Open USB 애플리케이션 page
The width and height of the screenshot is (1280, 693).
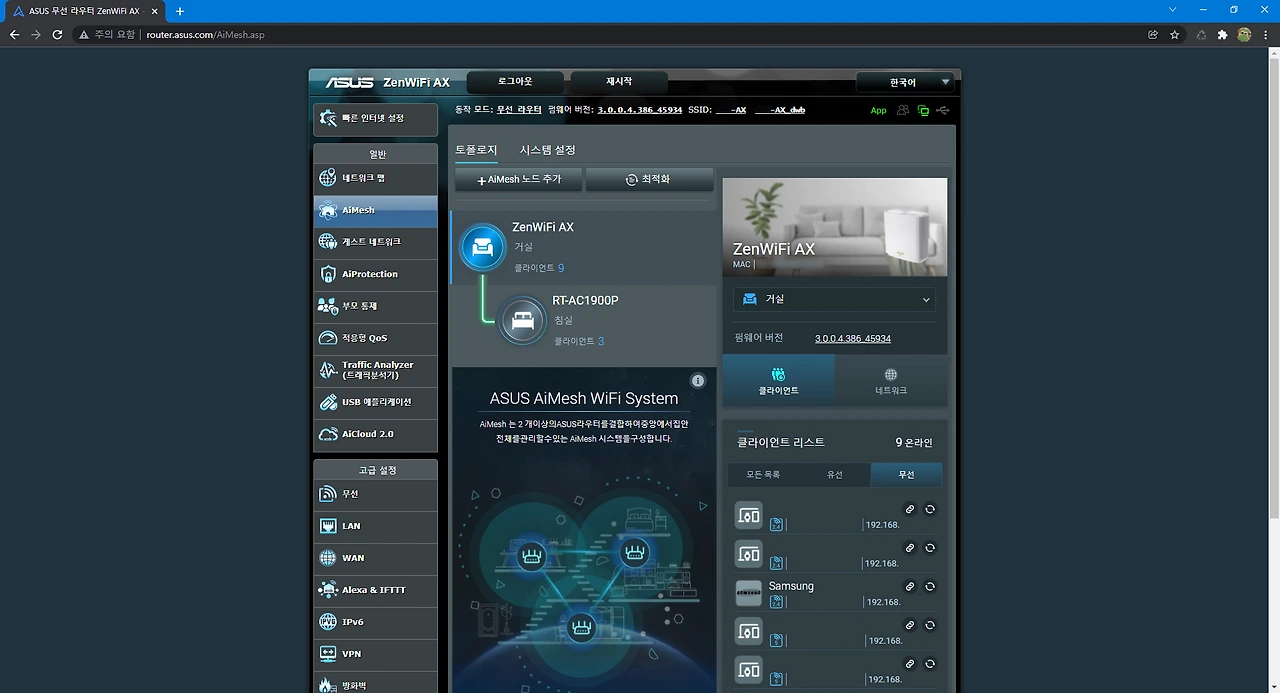pyautogui.click(x=375, y=402)
